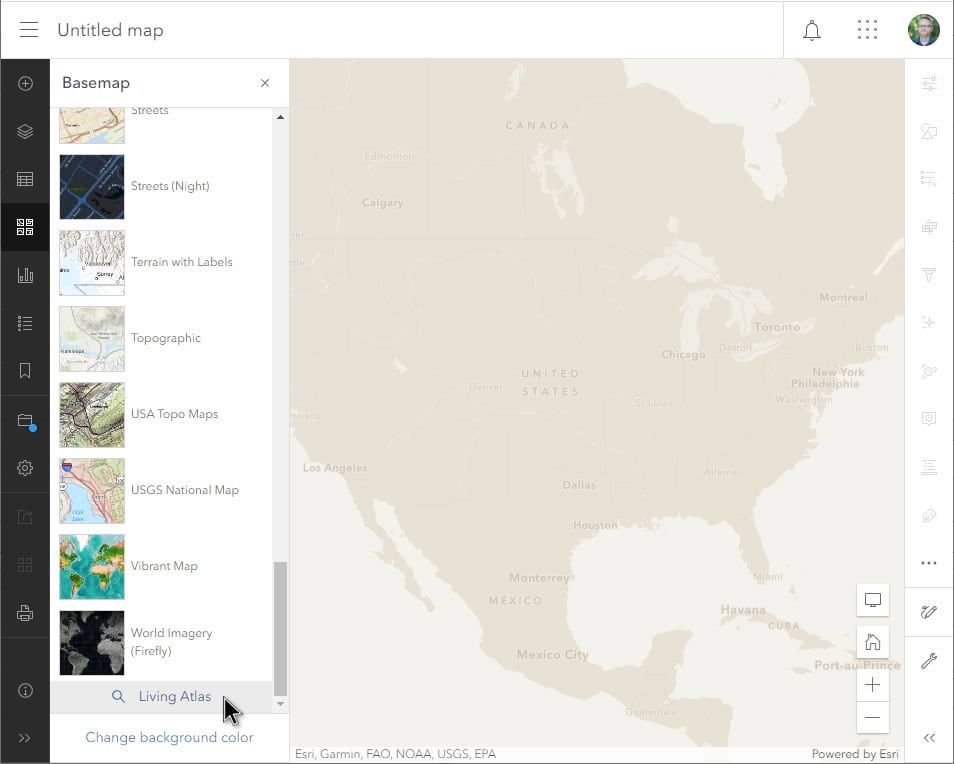
Task: Open the Charts panel
Action: [x=25, y=274]
